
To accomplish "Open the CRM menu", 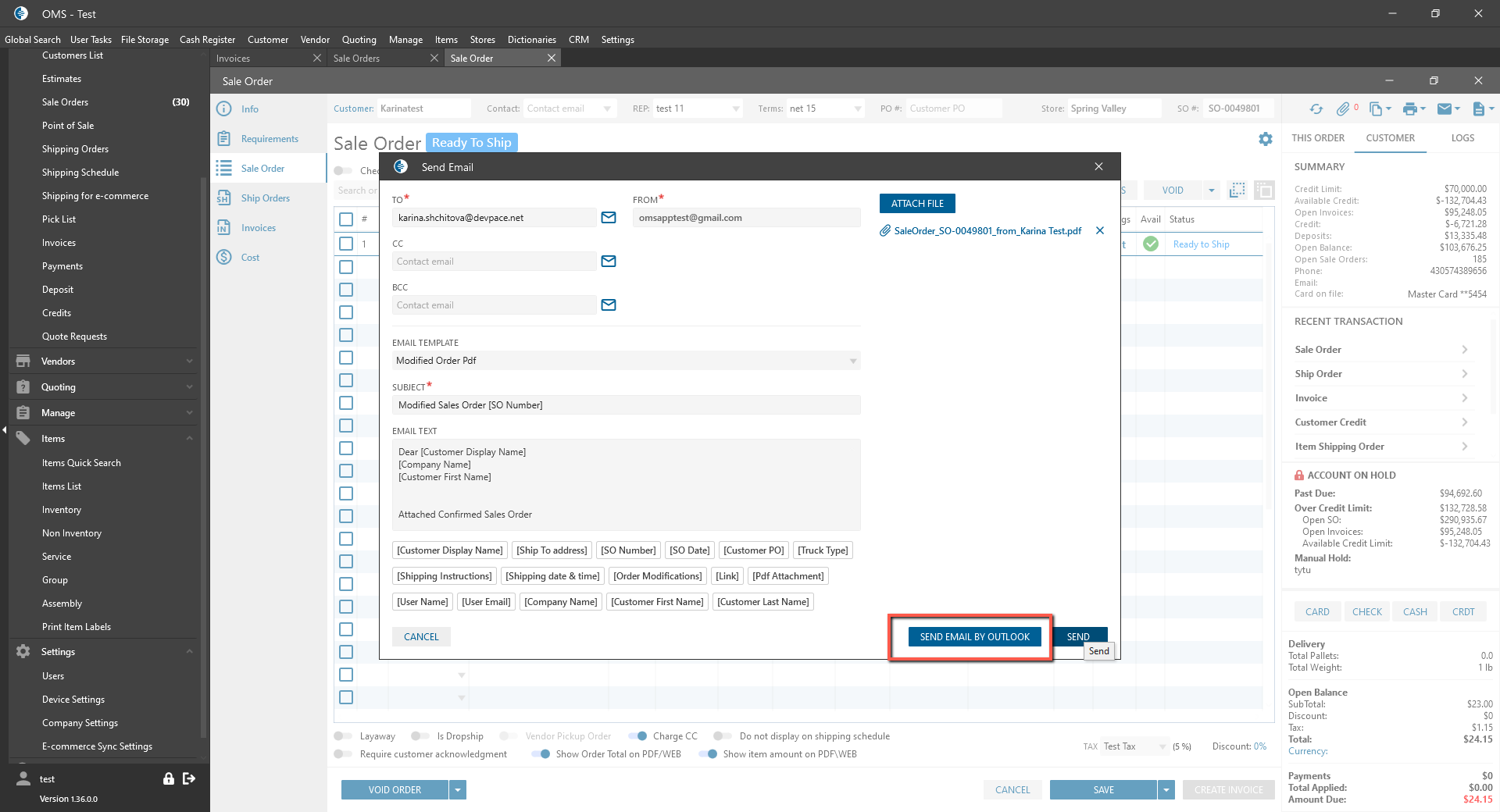I will pos(579,40).
